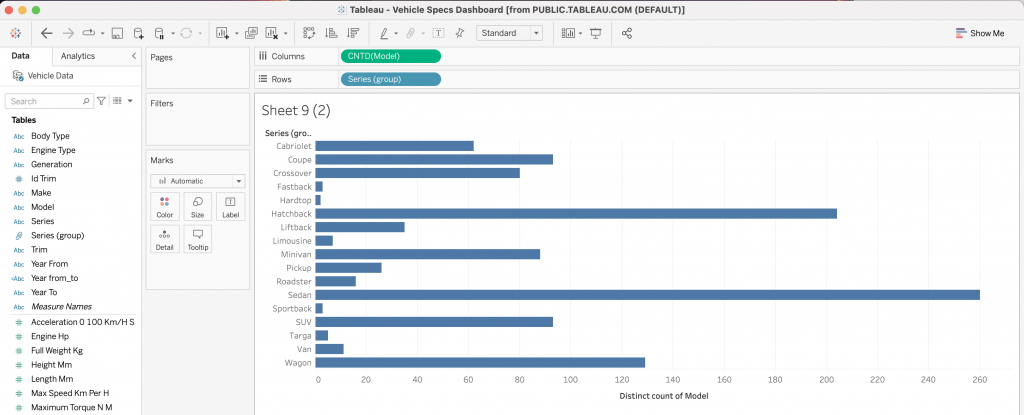Click the Duplicate sheet icon
Viewport: 1024px width, 415px height.
coord(251,33)
